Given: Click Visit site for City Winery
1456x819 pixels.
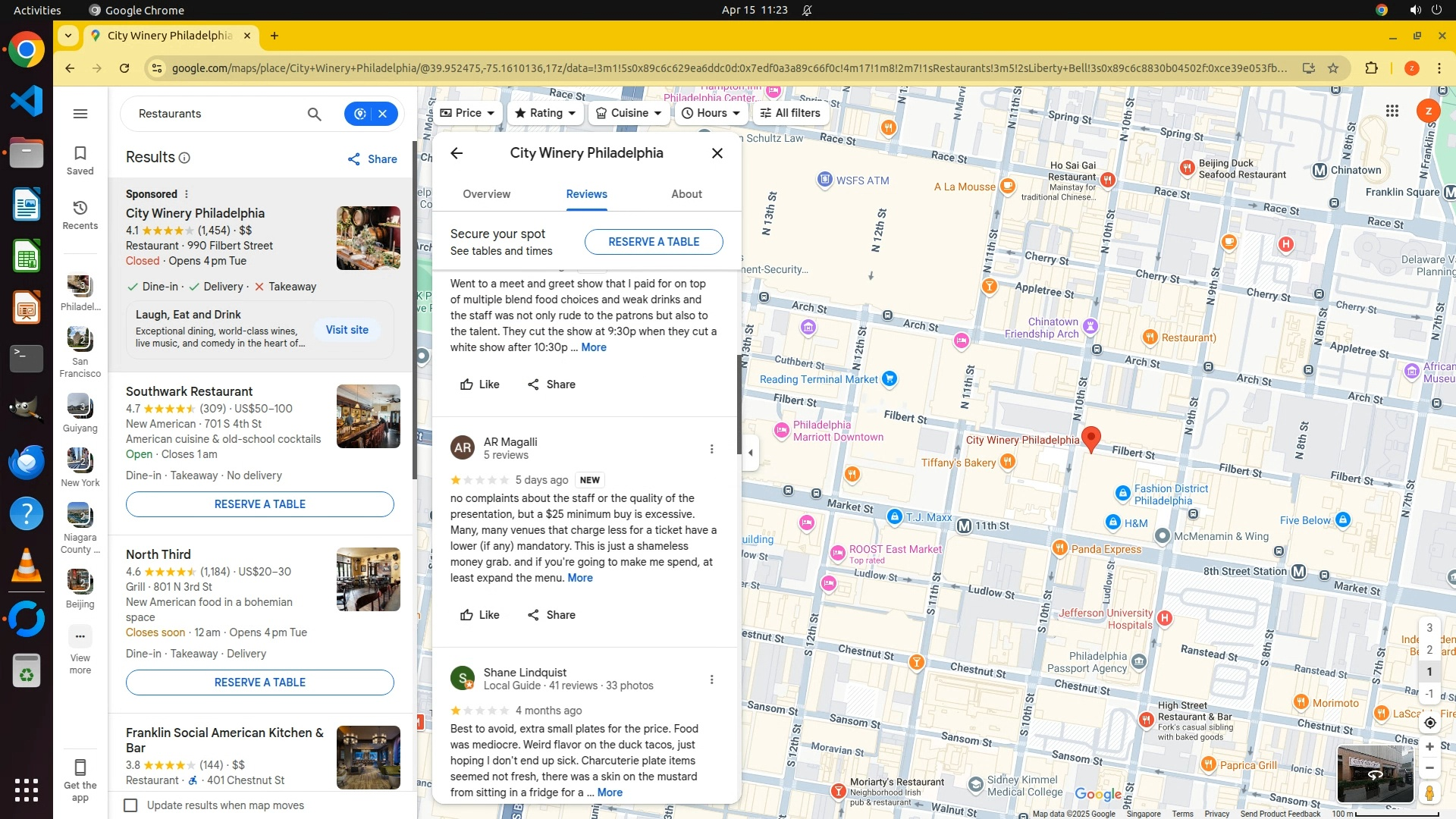Looking at the screenshot, I should click(x=347, y=330).
